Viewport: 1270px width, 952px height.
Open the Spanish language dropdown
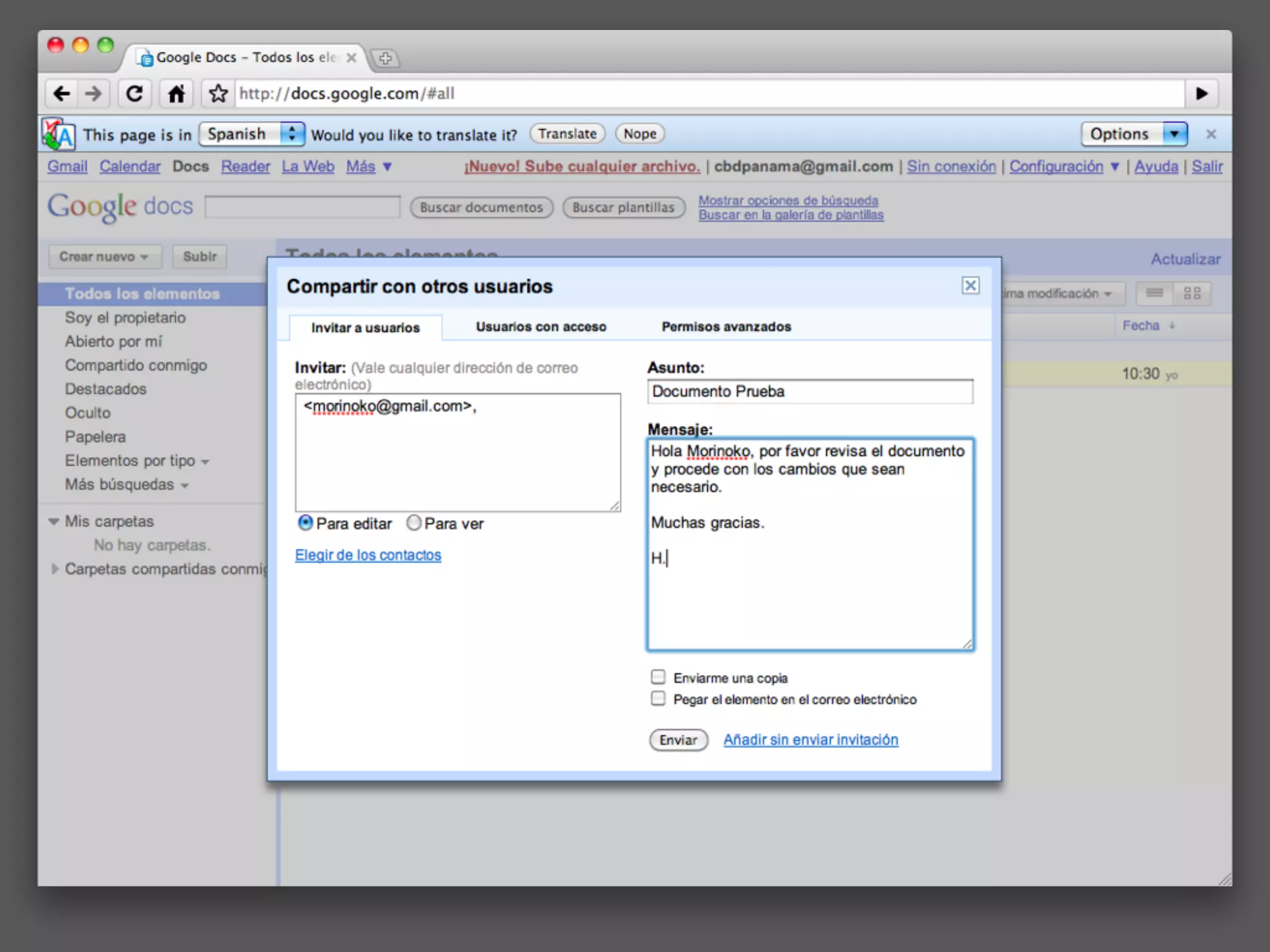(x=251, y=134)
